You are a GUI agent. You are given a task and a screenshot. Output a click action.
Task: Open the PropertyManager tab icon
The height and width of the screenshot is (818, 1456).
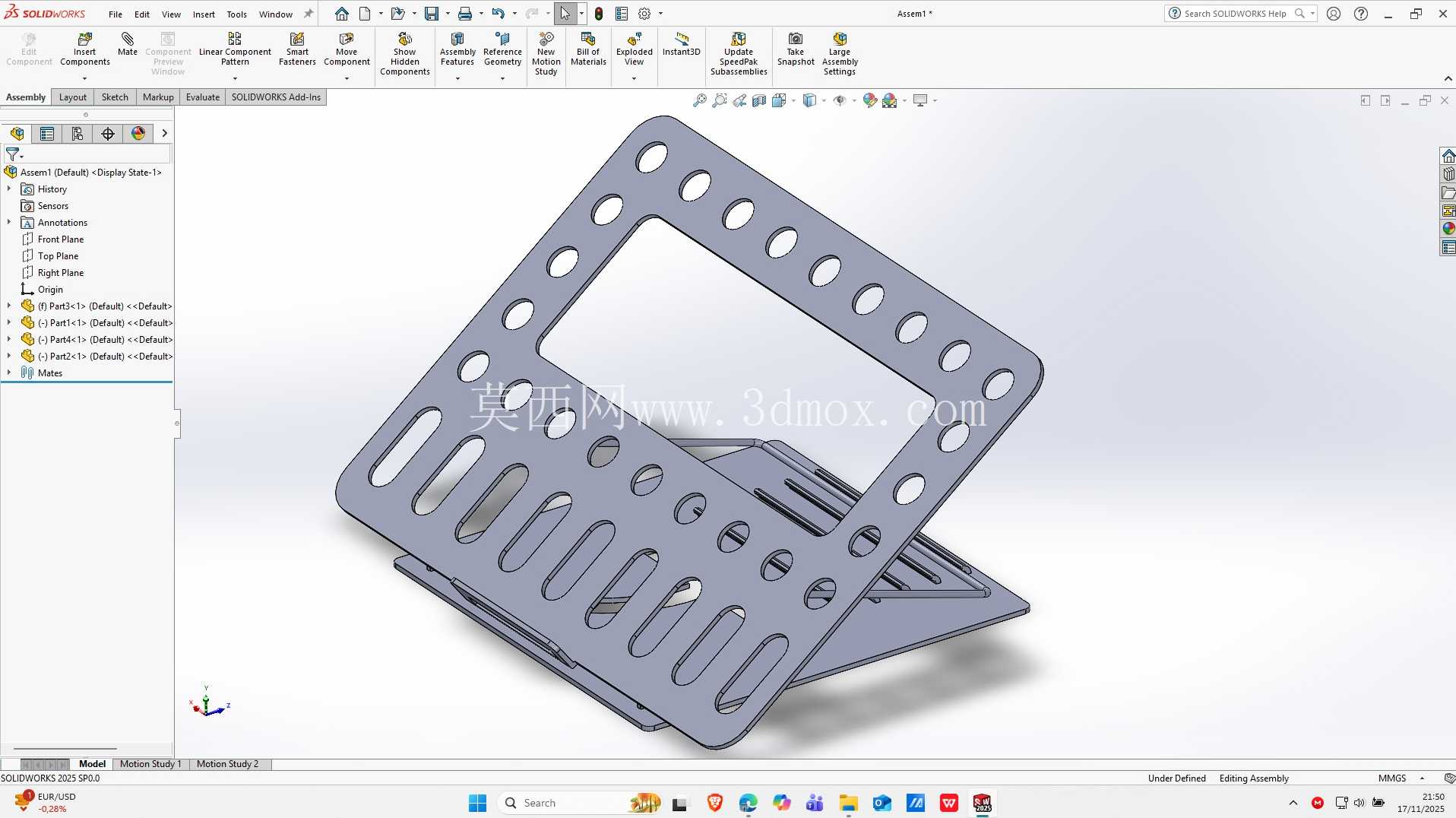pos(47,134)
